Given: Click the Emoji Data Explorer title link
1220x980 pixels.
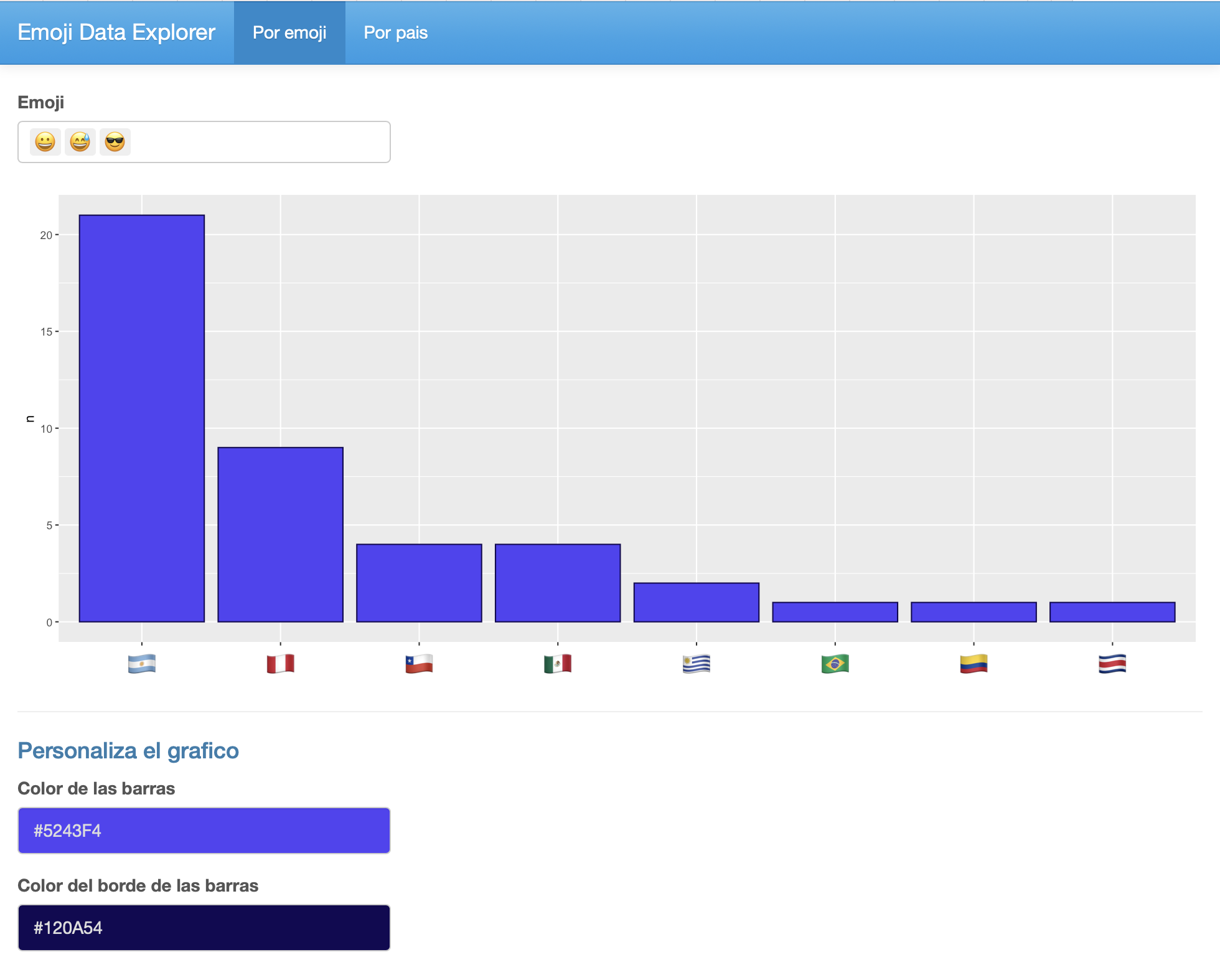Looking at the screenshot, I should click(x=116, y=32).
